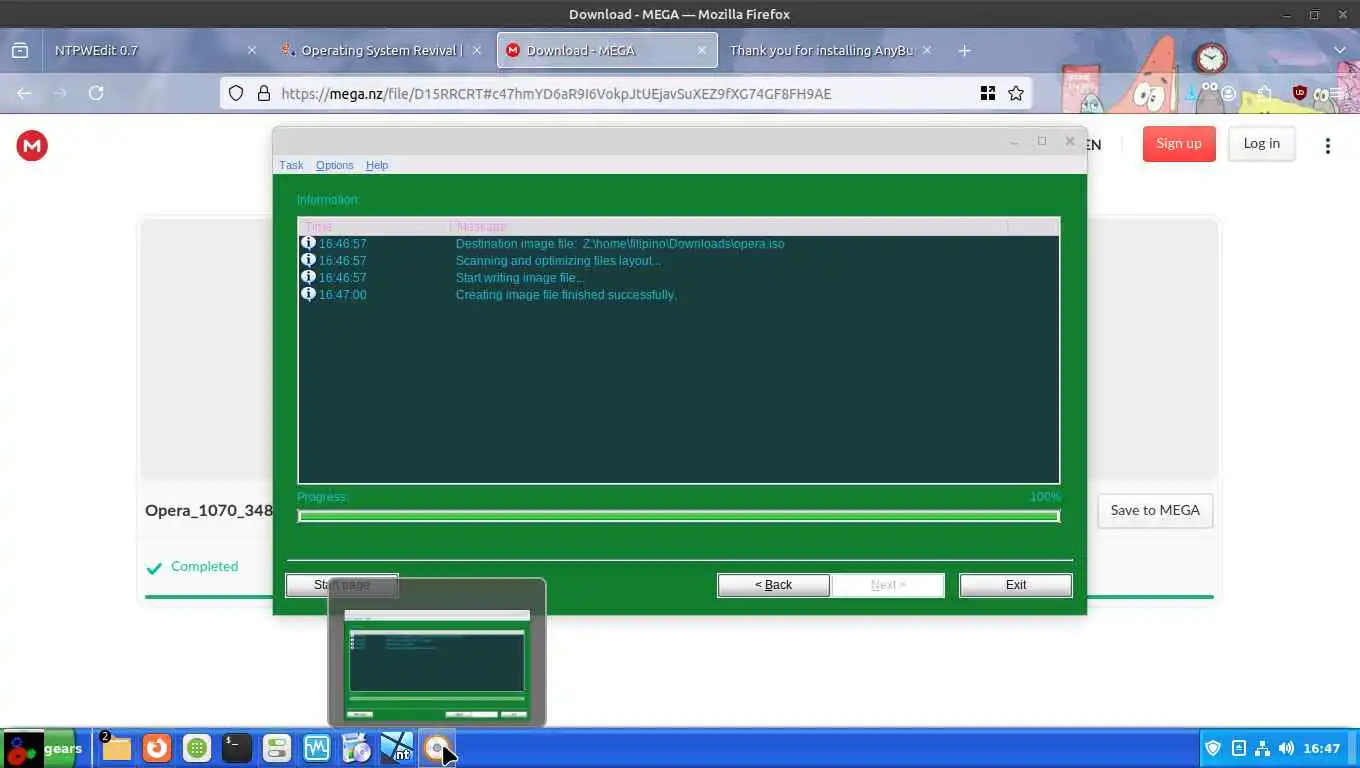The width and height of the screenshot is (1360, 768).
Task: Open the green app grid launcher icon
Action: tap(197, 748)
